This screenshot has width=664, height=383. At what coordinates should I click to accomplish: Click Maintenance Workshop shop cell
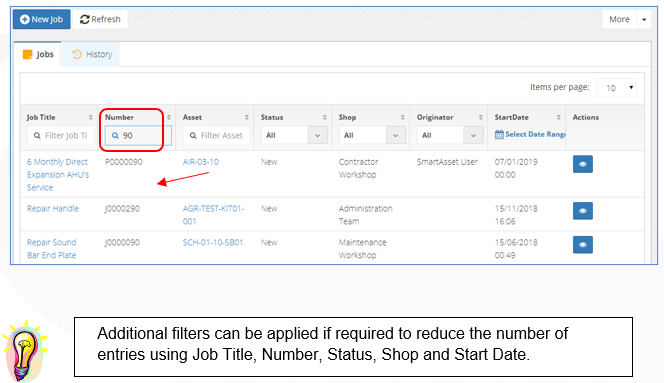(362, 249)
